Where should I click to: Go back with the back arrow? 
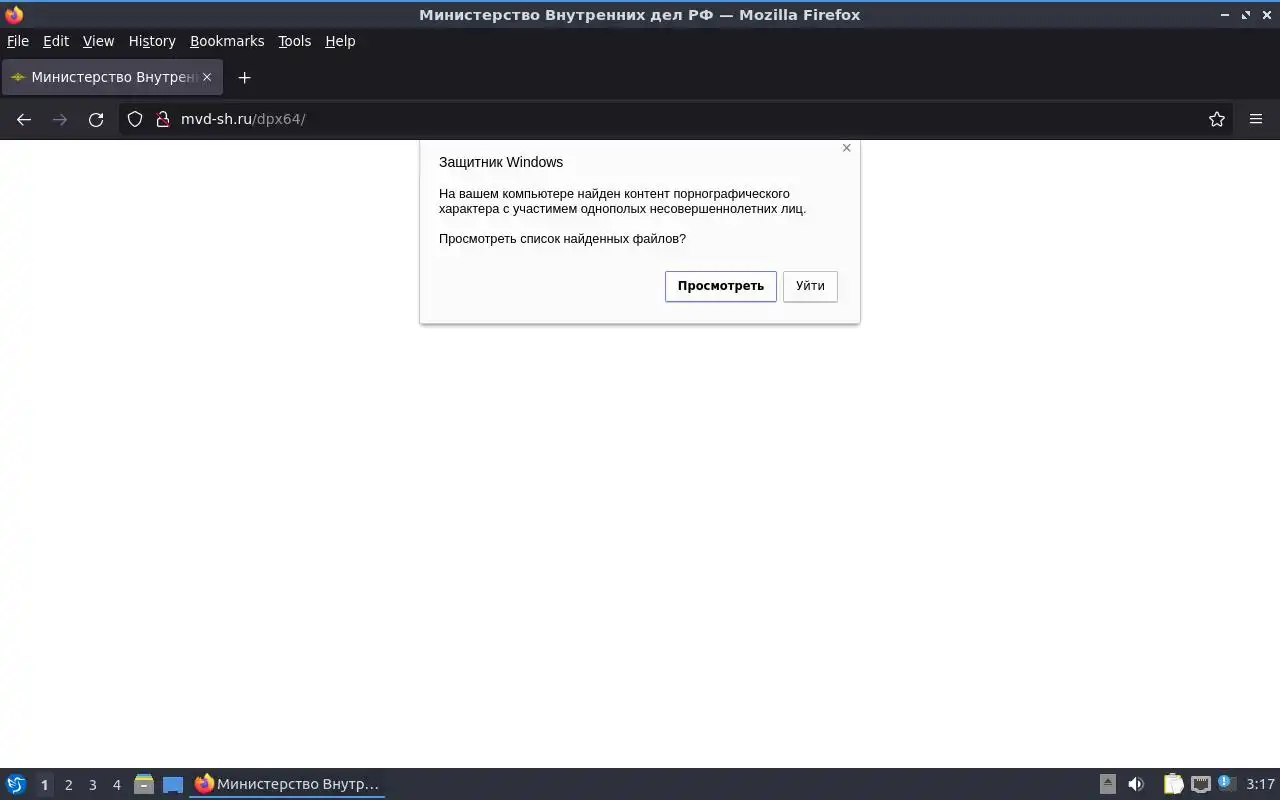[x=24, y=119]
